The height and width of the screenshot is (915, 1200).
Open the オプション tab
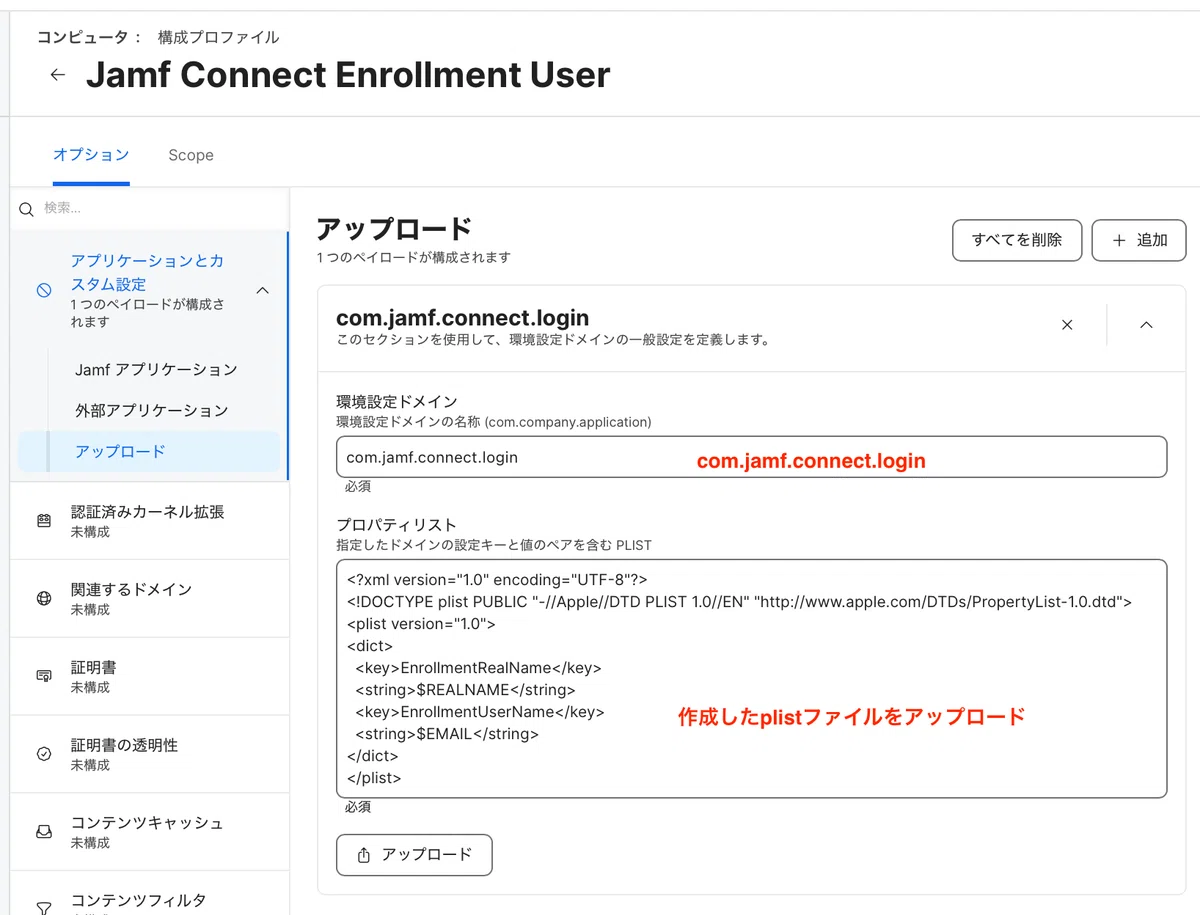click(x=91, y=155)
